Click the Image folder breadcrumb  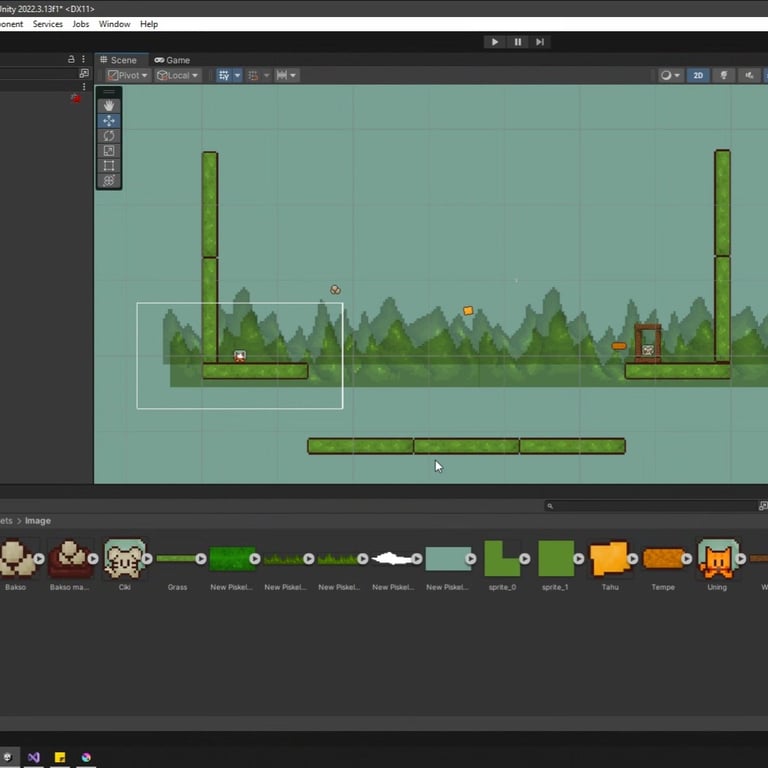tap(37, 521)
